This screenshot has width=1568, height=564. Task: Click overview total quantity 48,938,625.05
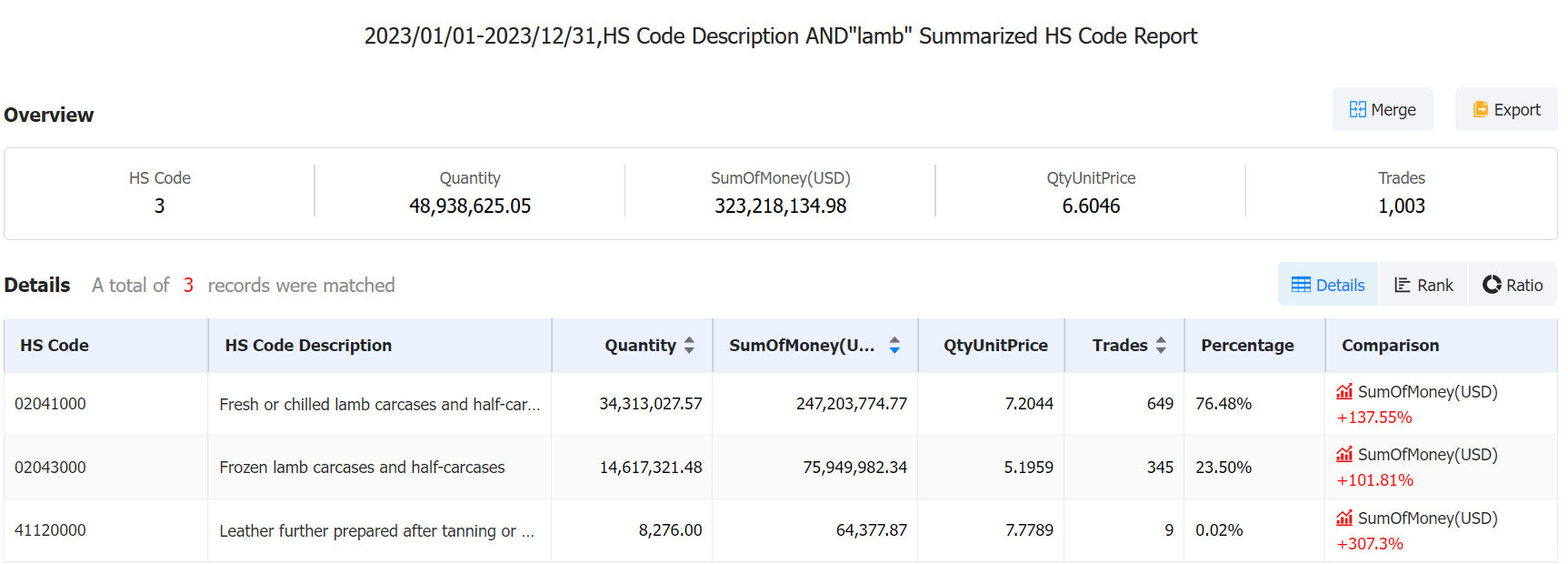tap(470, 206)
